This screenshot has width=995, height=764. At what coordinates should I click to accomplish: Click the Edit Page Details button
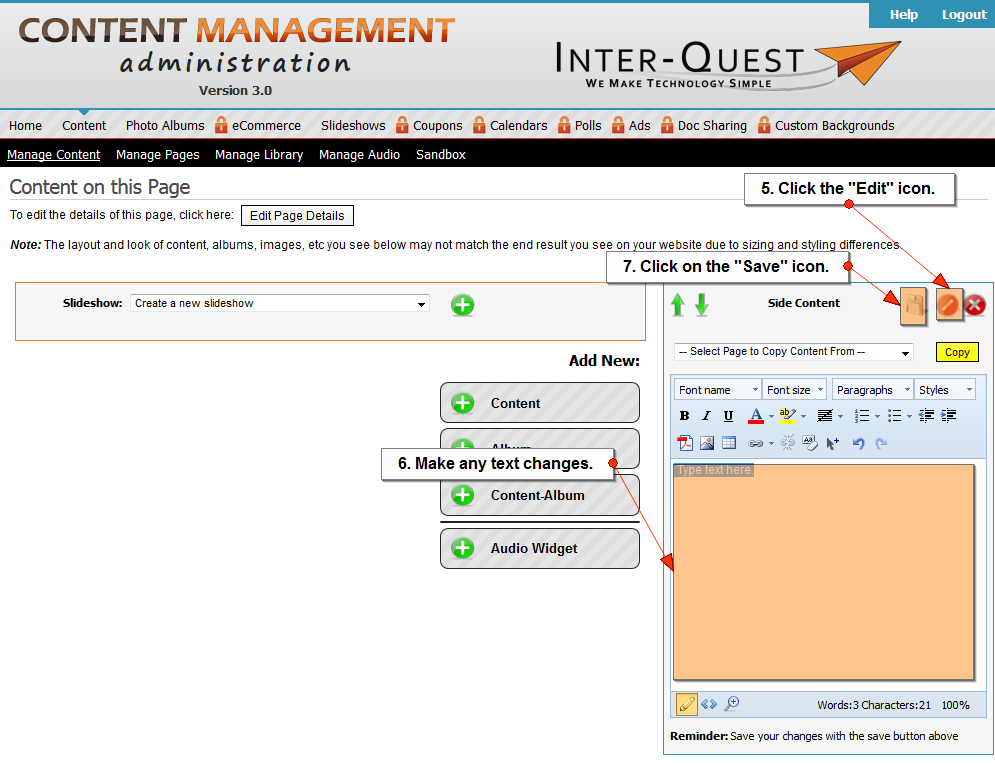[297, 216]
